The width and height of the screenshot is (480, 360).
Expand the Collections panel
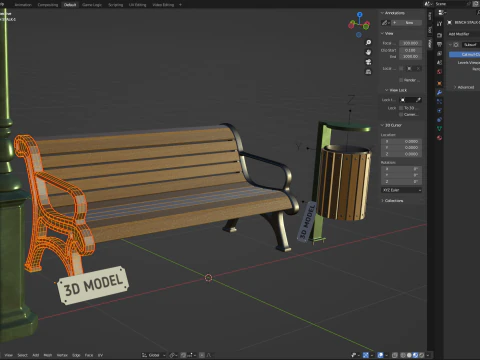pos(382,201)
